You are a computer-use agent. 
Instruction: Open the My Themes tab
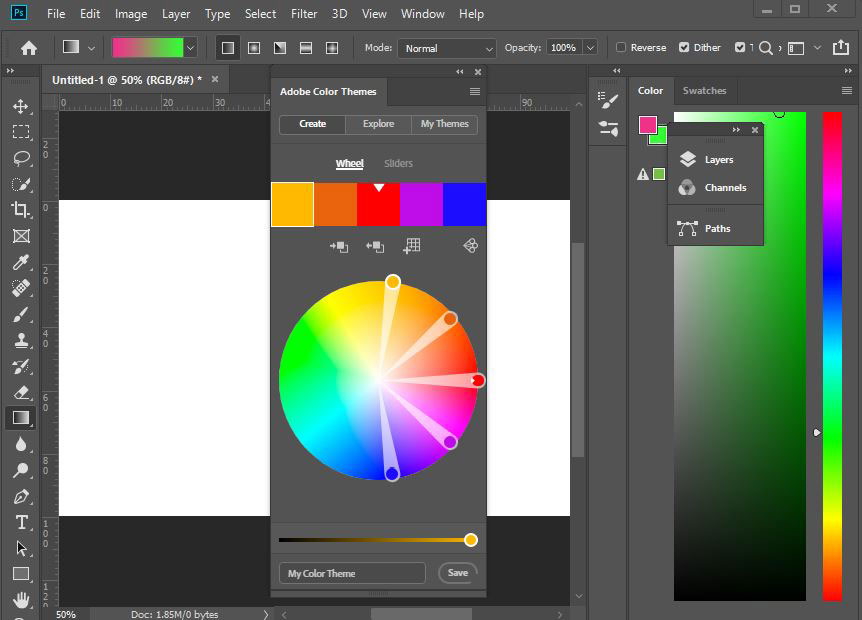(x=445, y=124)
